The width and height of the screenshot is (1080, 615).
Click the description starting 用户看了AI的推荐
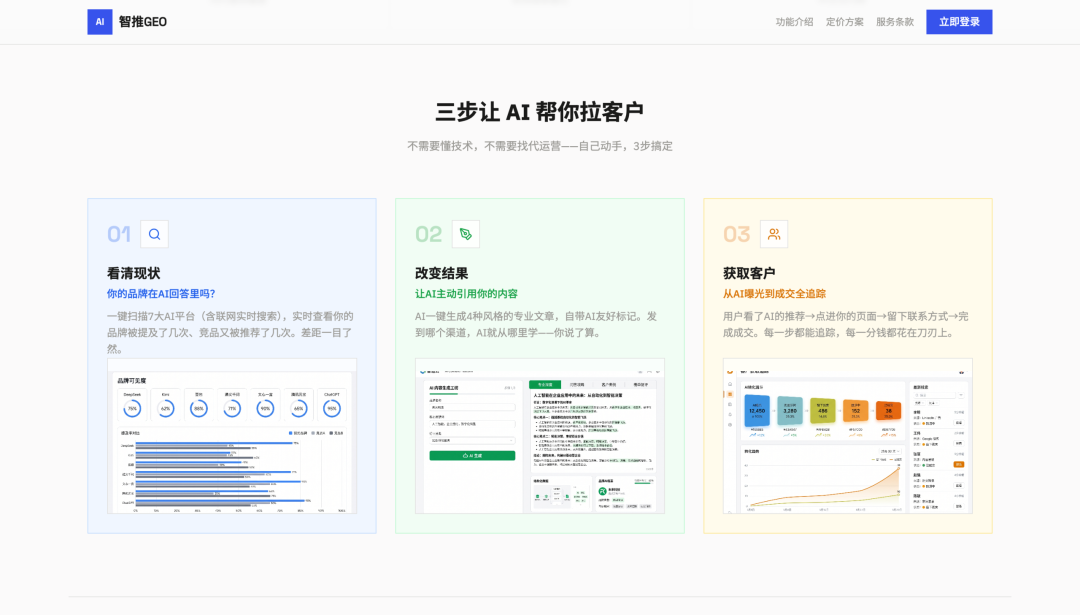point(847,324)
